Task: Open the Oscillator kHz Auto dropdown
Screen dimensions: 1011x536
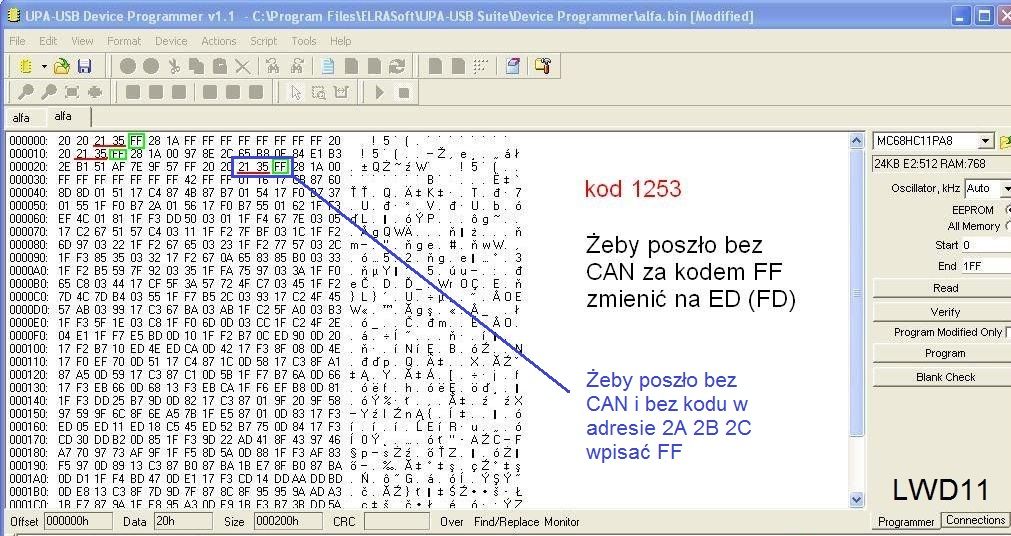Action: [1005, 188]
